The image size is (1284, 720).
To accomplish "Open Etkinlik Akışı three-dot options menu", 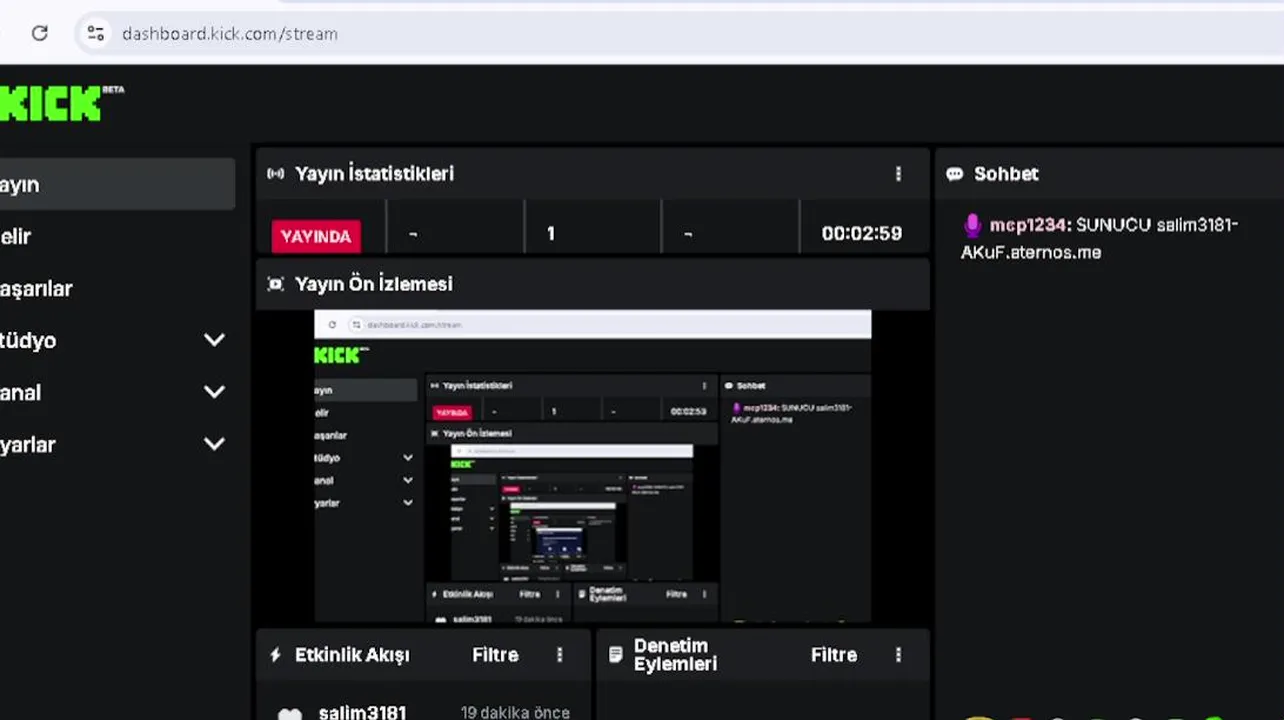I will (x=559, y=655).
